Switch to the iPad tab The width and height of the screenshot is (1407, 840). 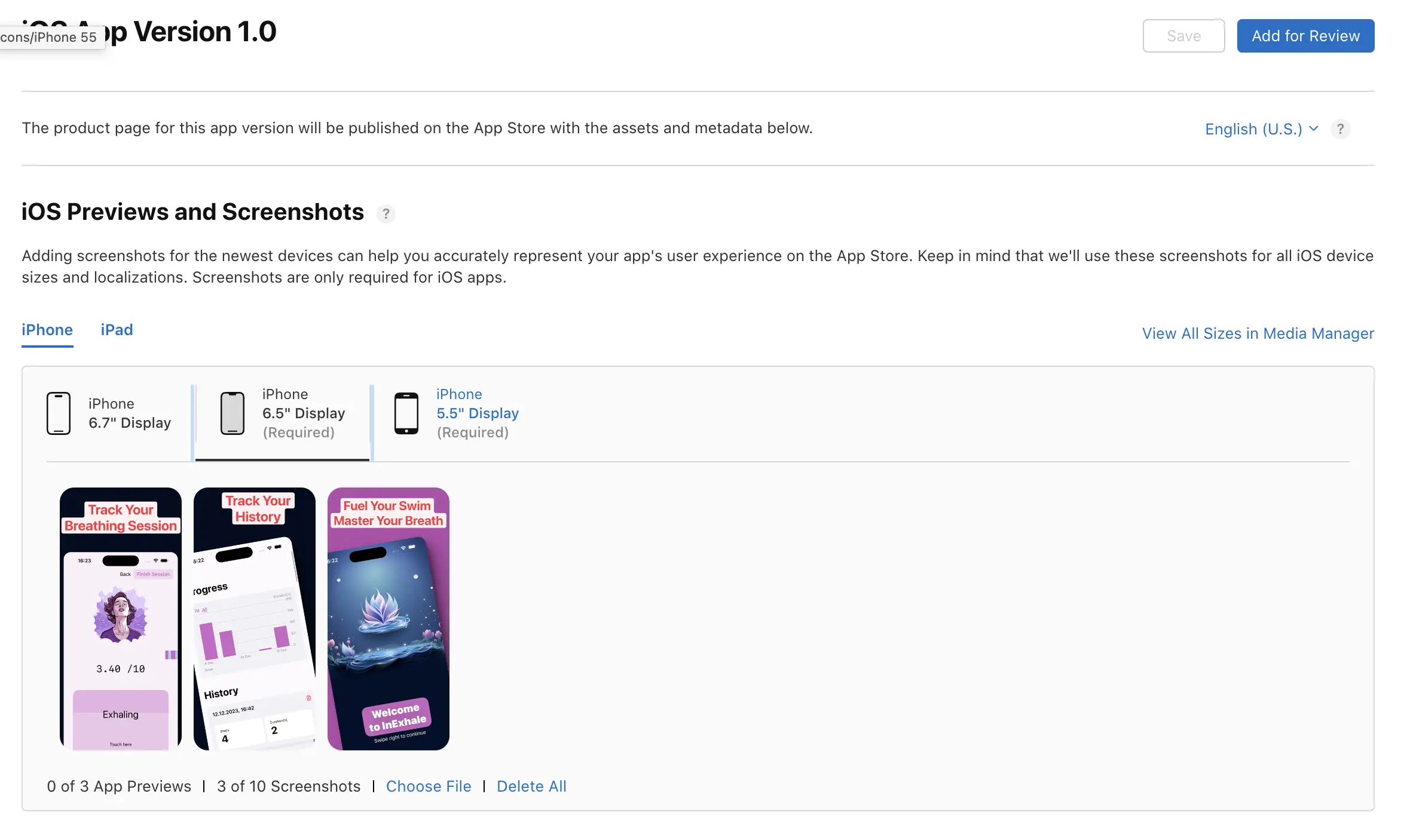(117, 330)
